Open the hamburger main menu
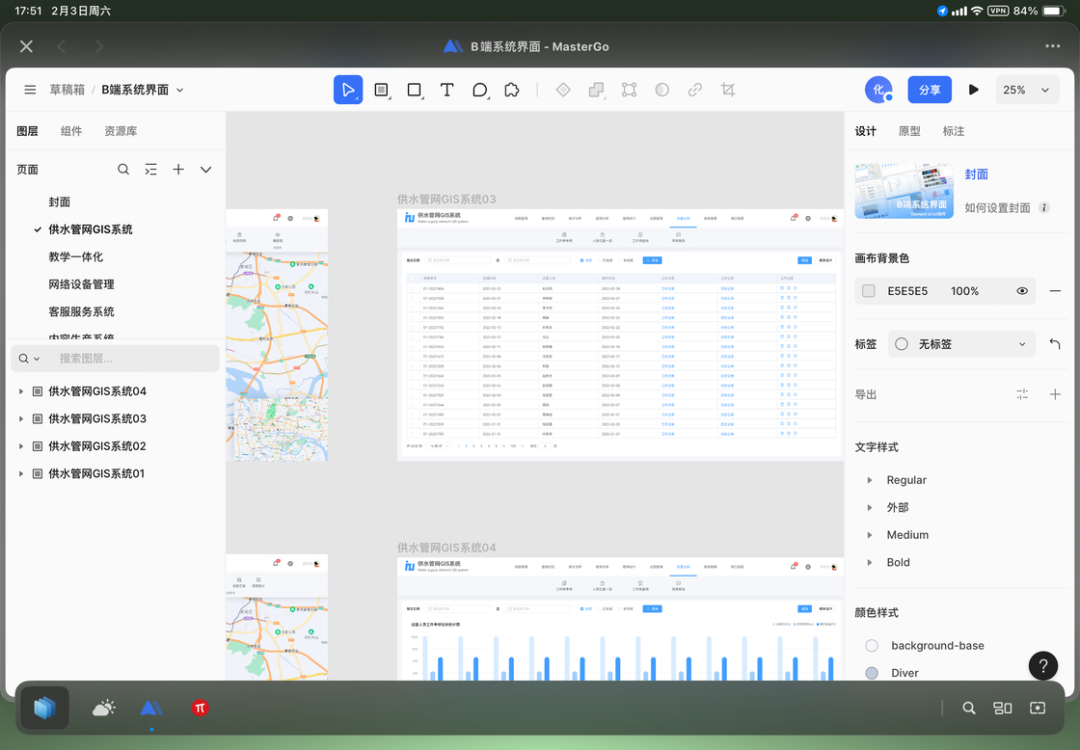This screenshot has width=1080, height=750. tap(30, 90)
